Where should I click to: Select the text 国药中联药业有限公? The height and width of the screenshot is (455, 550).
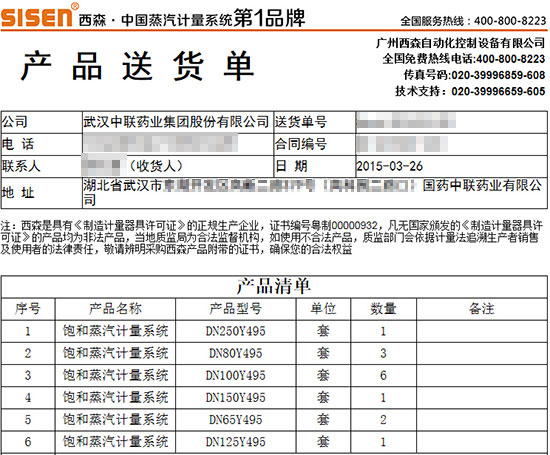482,186
